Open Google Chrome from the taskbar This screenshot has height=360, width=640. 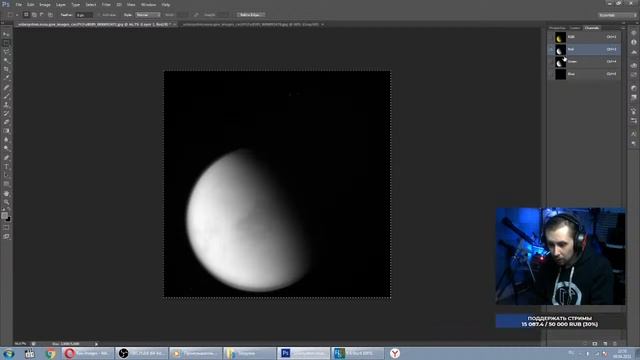pyautogui.click(x=51, y=353)
